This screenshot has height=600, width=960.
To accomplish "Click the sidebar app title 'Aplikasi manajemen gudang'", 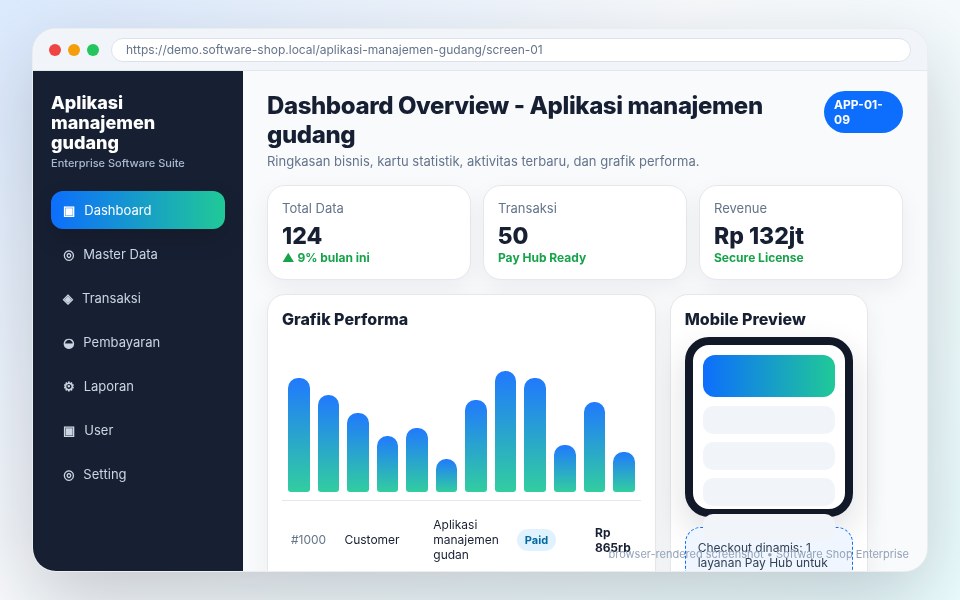I will pos(103,122).
